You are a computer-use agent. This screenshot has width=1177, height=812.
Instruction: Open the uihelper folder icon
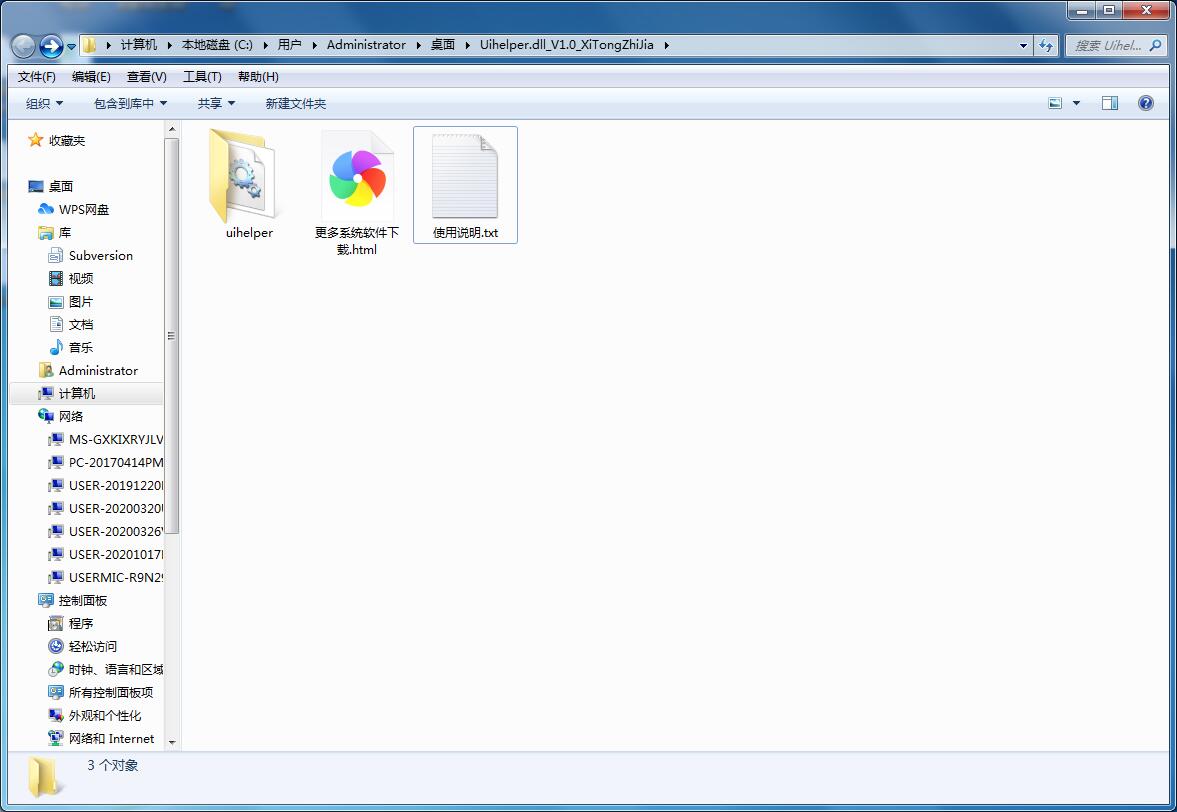click(242, 176)
